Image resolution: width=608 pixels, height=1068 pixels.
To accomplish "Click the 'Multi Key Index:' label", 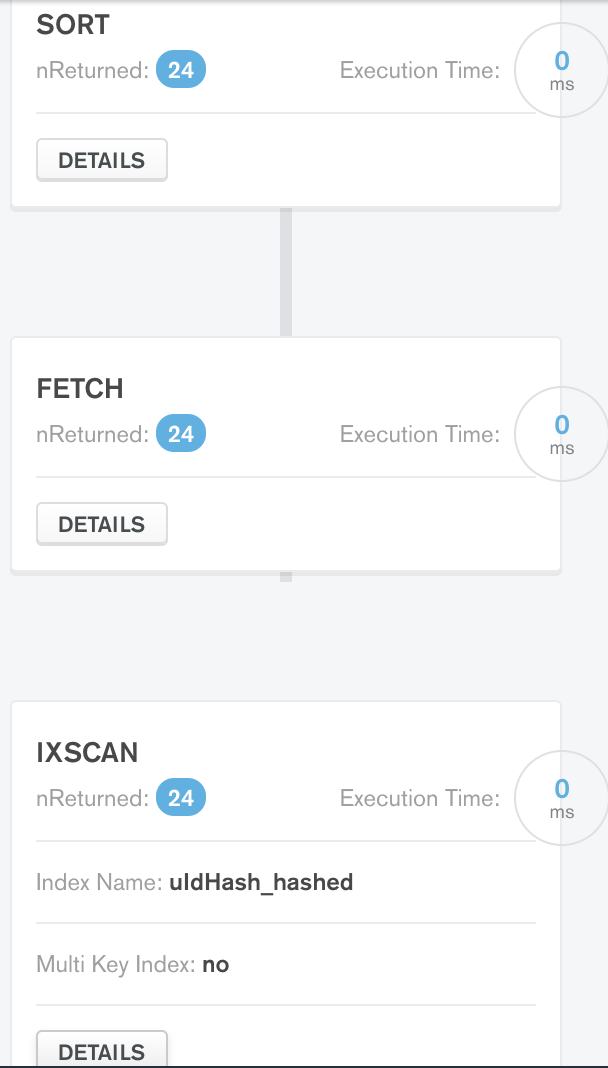I will click(116, 965).
